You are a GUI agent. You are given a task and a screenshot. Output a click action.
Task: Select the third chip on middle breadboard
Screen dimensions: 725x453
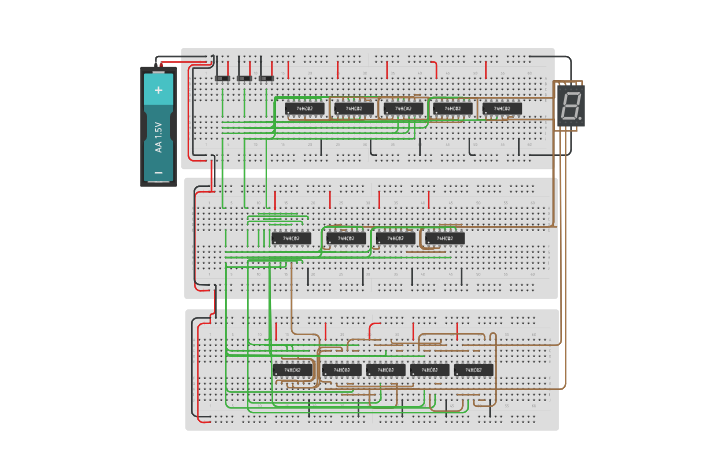(395, 238)
